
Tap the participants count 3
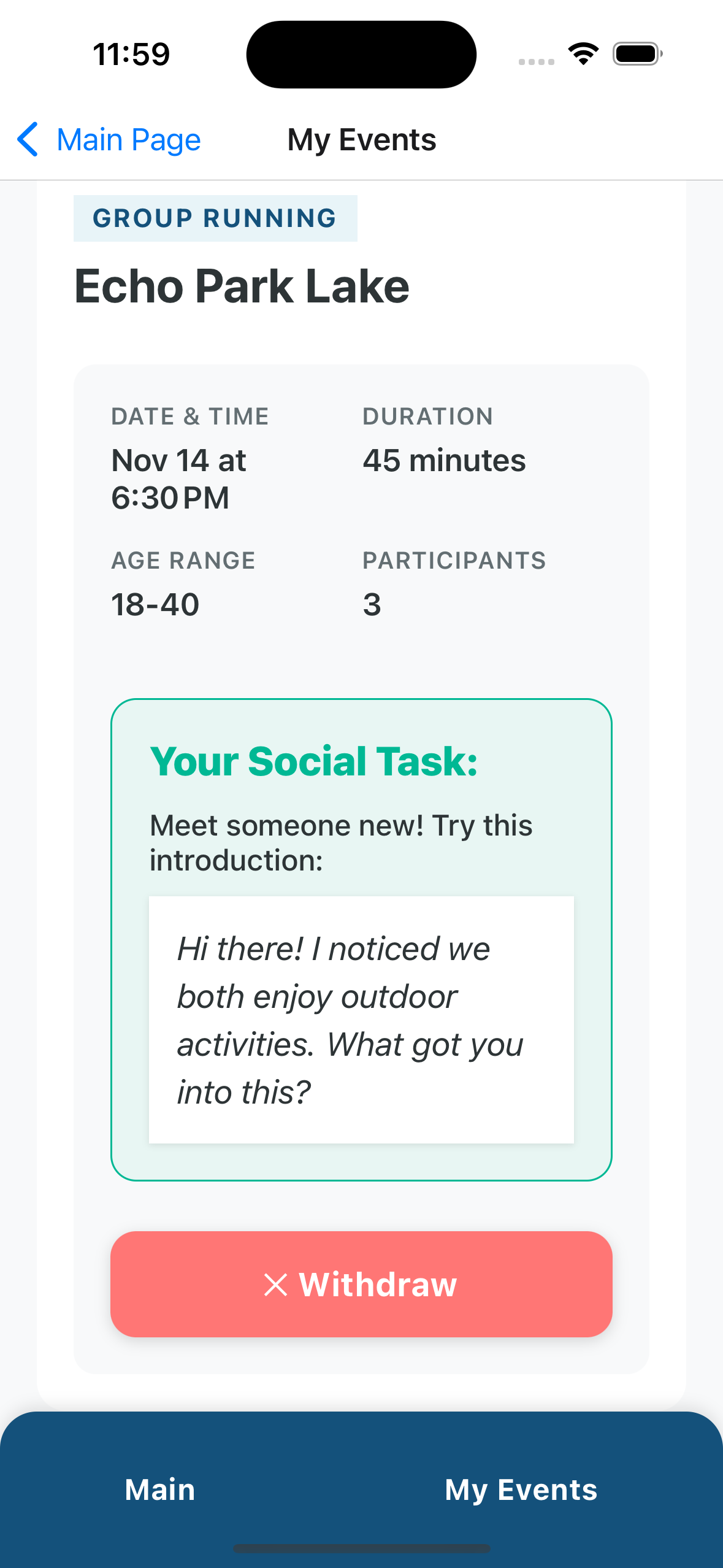tap(372, 605)
